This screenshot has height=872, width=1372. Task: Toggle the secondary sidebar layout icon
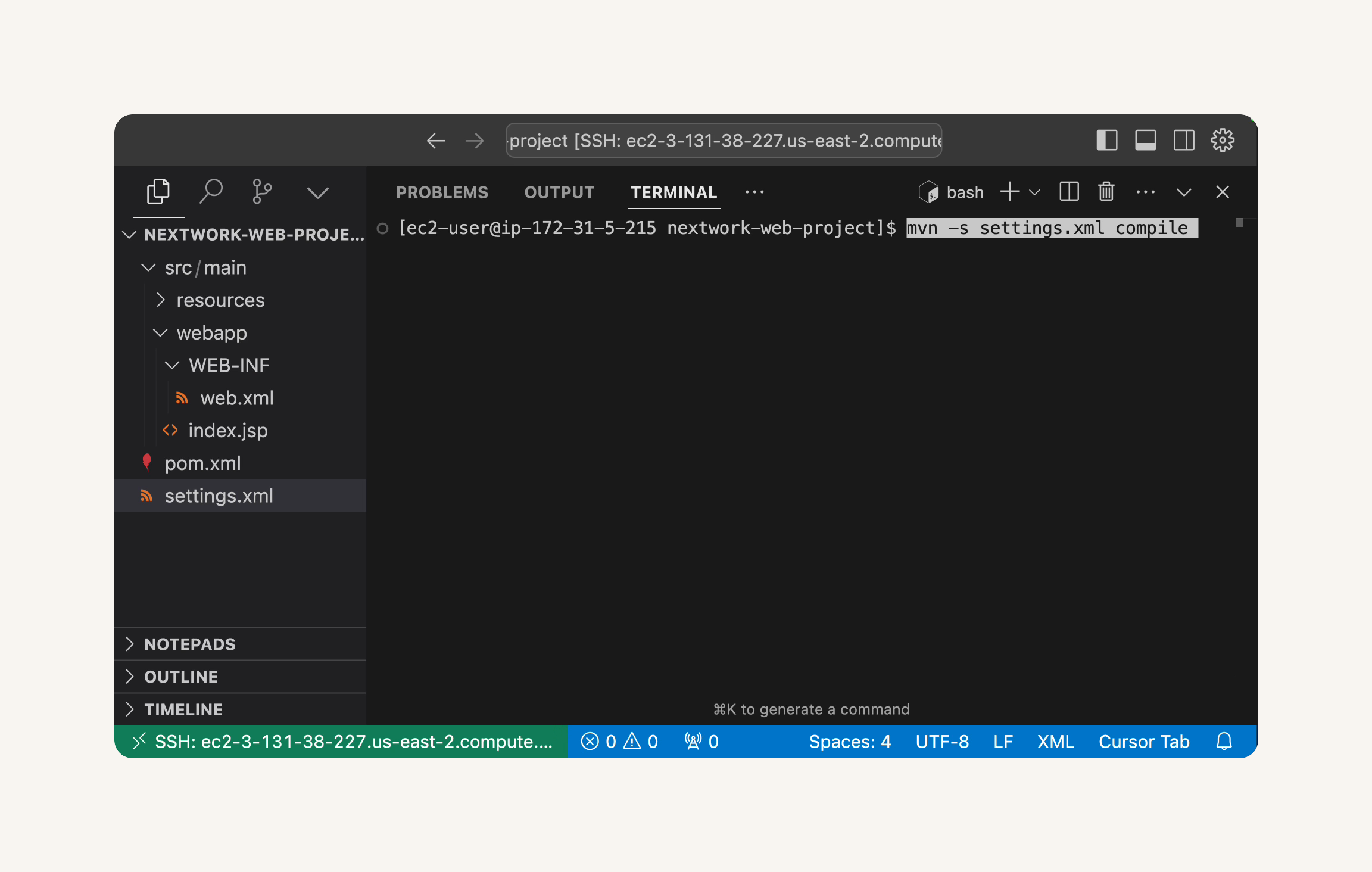pos(1184,141)
